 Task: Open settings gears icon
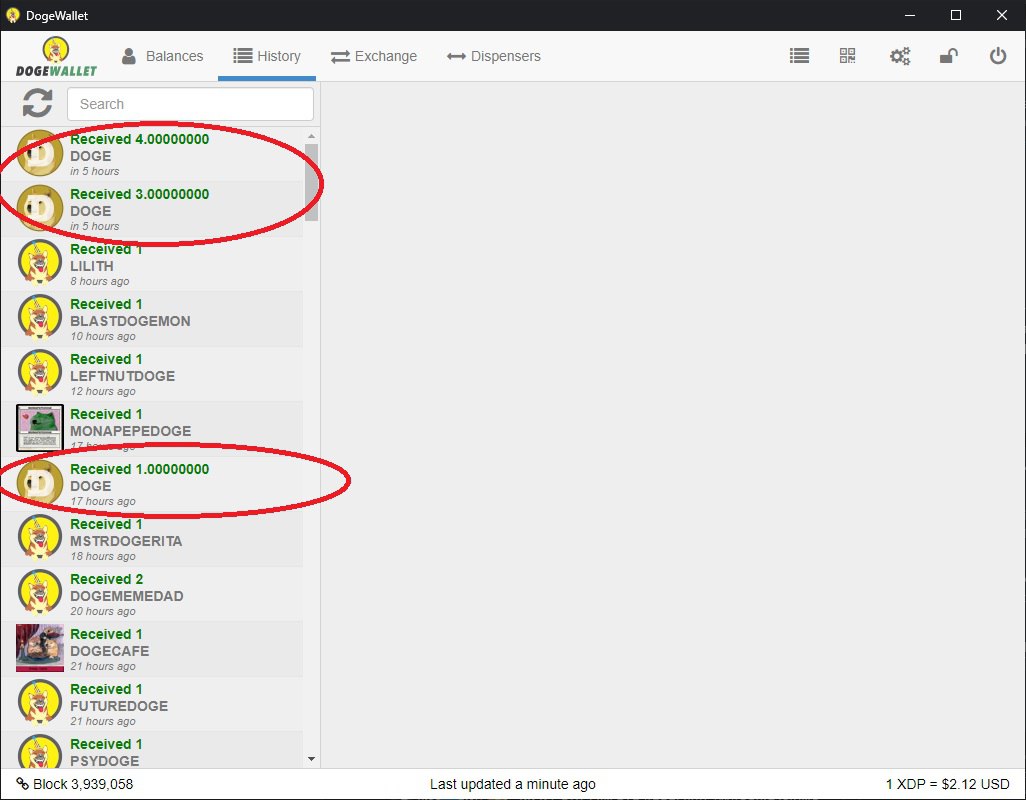point(900,56)
